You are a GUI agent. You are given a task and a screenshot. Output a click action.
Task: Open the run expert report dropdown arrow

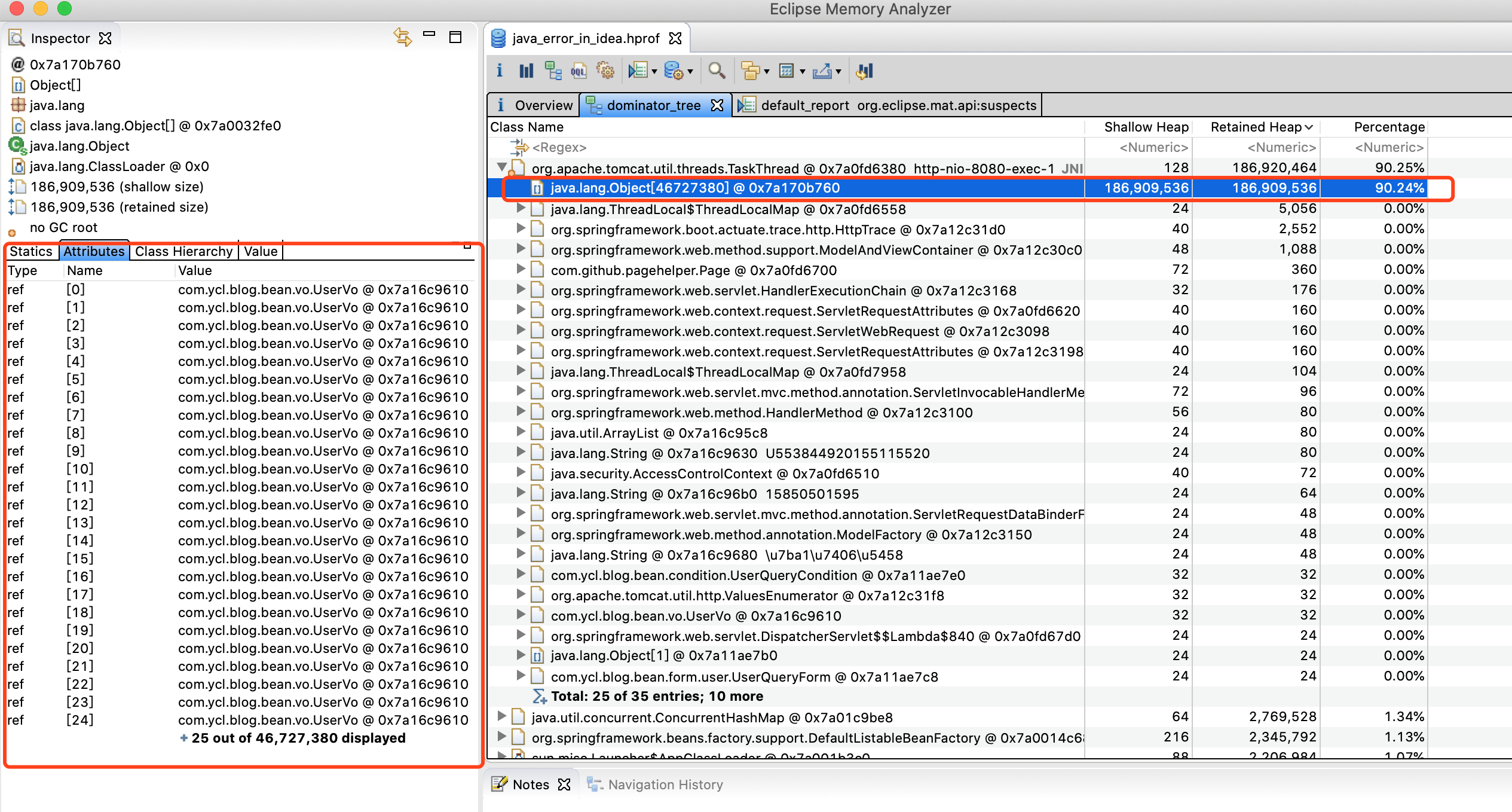coord(654,72)
